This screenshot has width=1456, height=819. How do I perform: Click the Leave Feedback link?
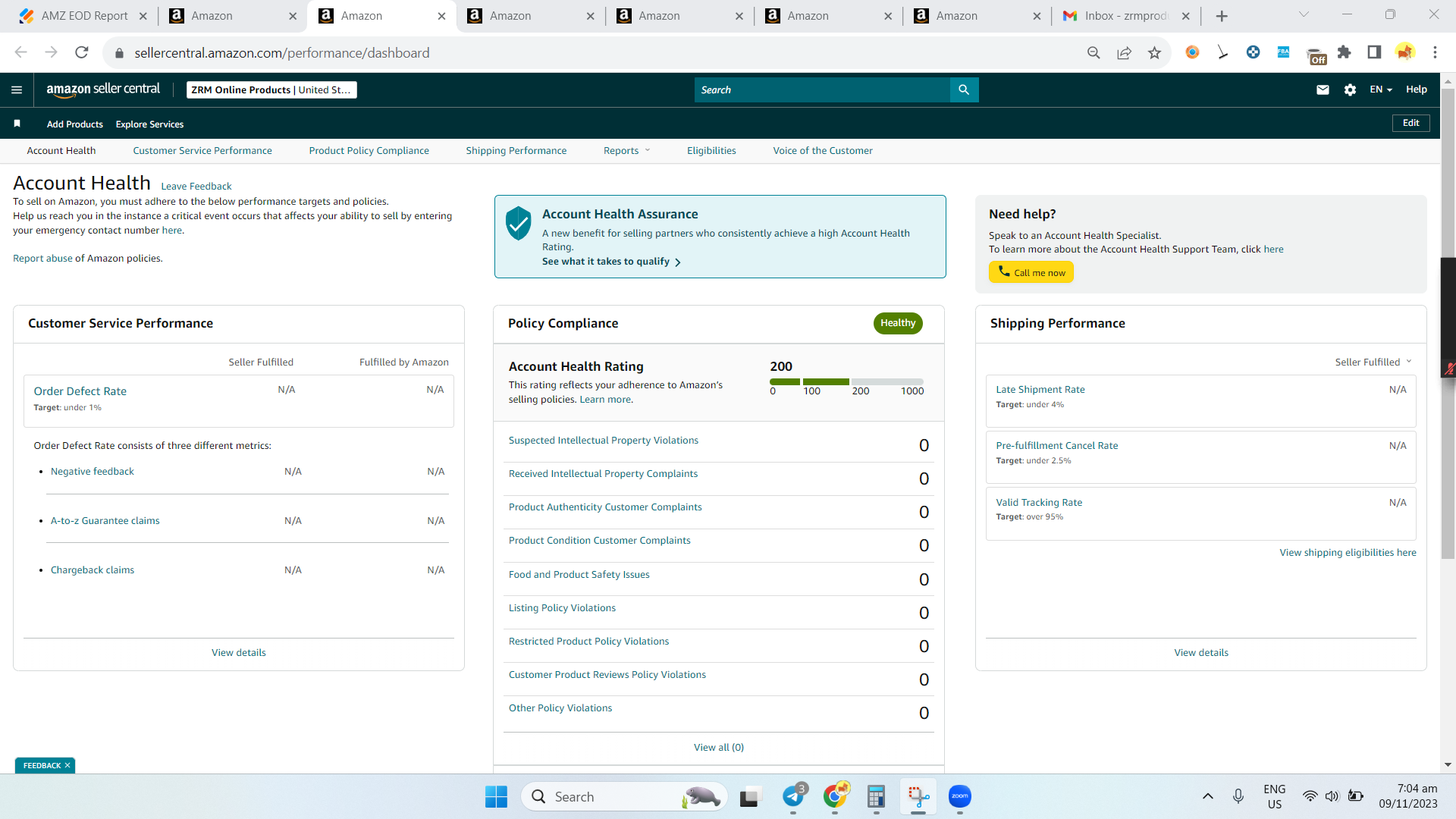coord(196,186)
